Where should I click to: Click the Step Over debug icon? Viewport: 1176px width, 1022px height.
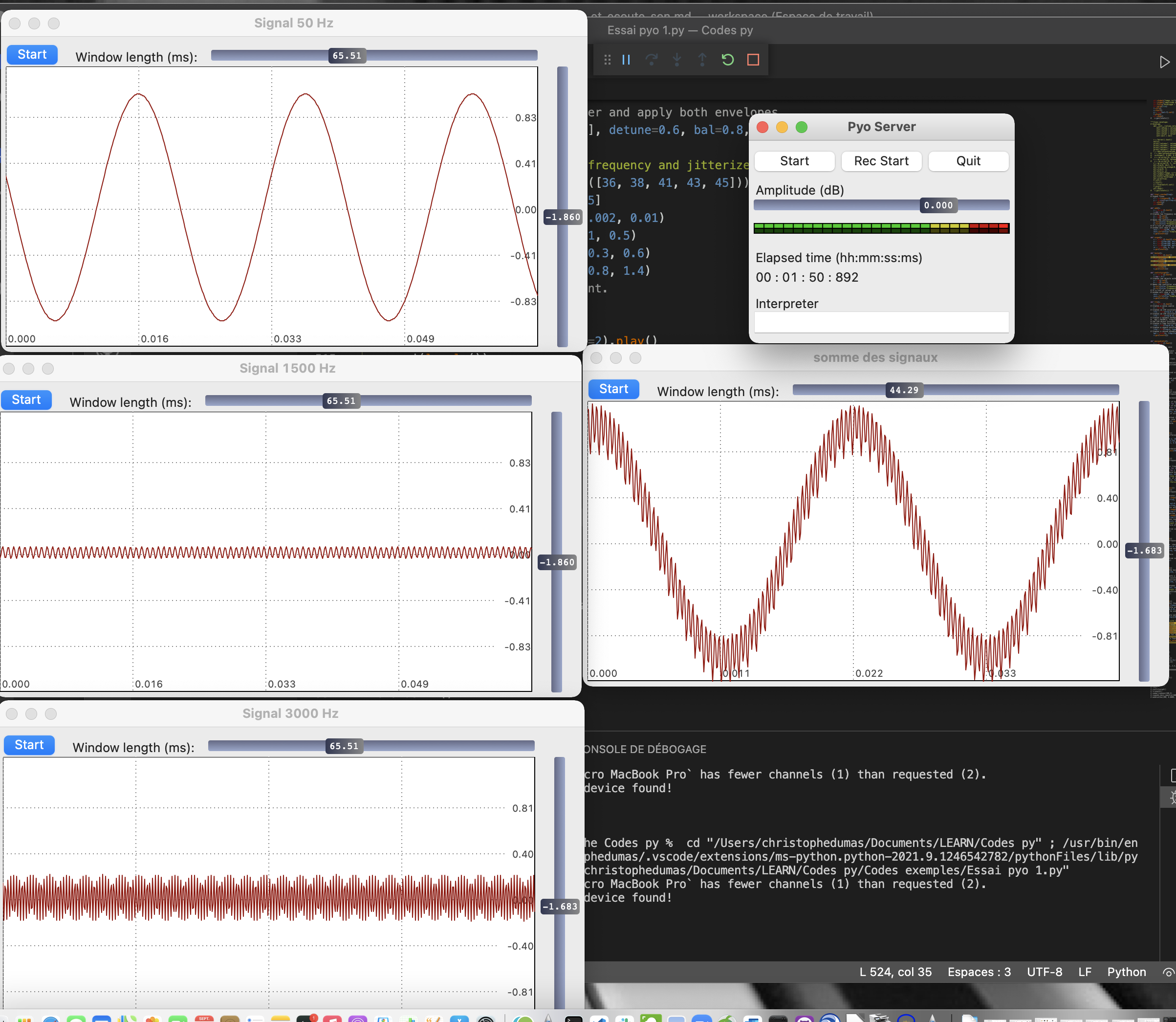click(651, 59)
